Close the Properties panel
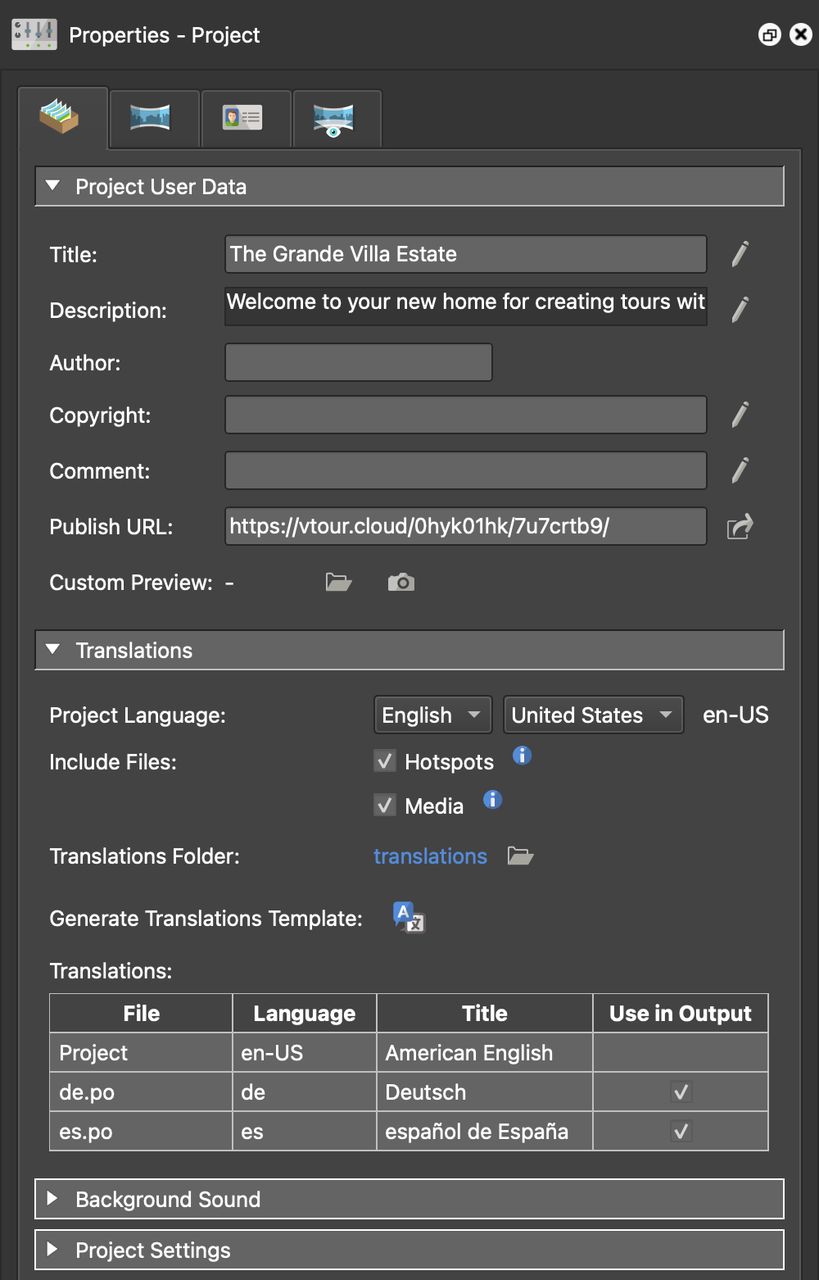819x1280 pixels. point(801,35)
